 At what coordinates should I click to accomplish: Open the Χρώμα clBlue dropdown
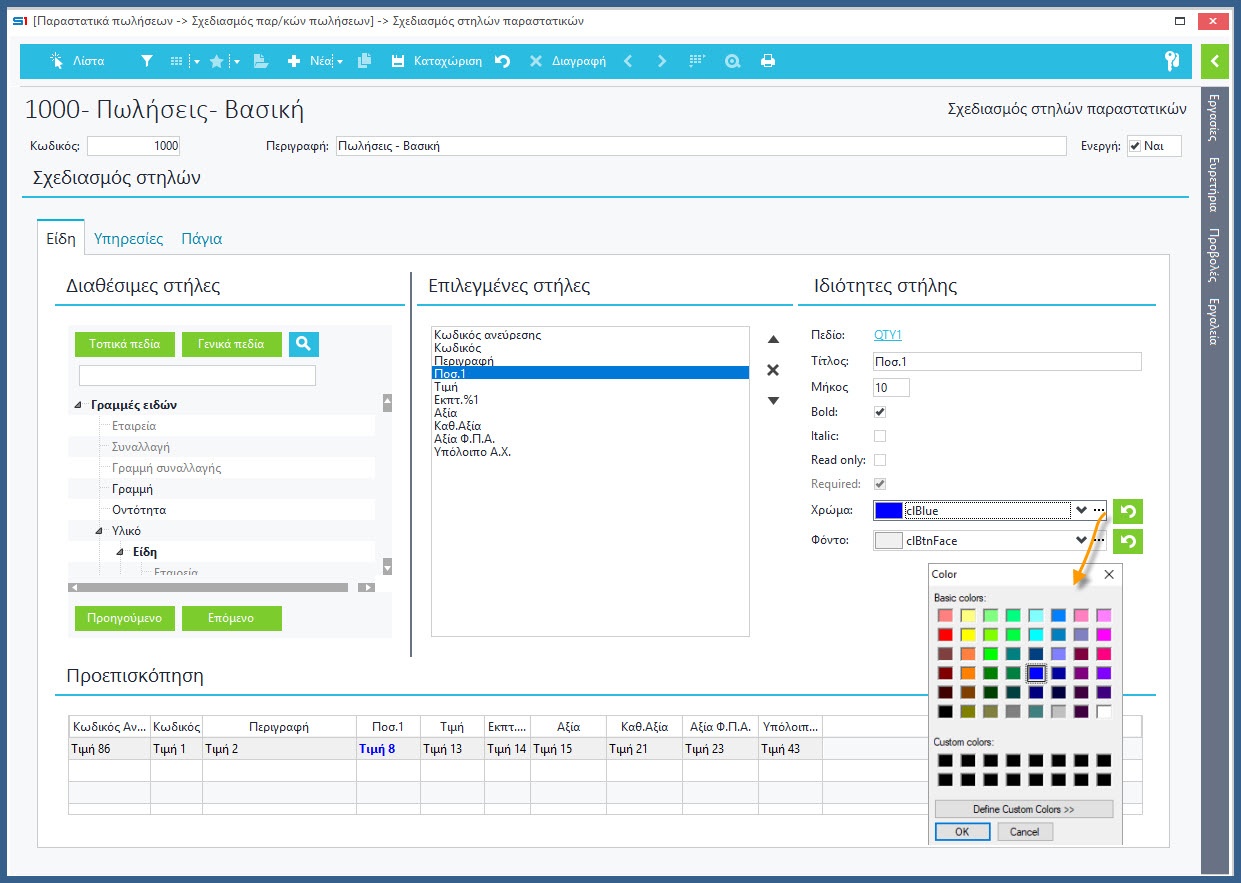(1080, 511)
